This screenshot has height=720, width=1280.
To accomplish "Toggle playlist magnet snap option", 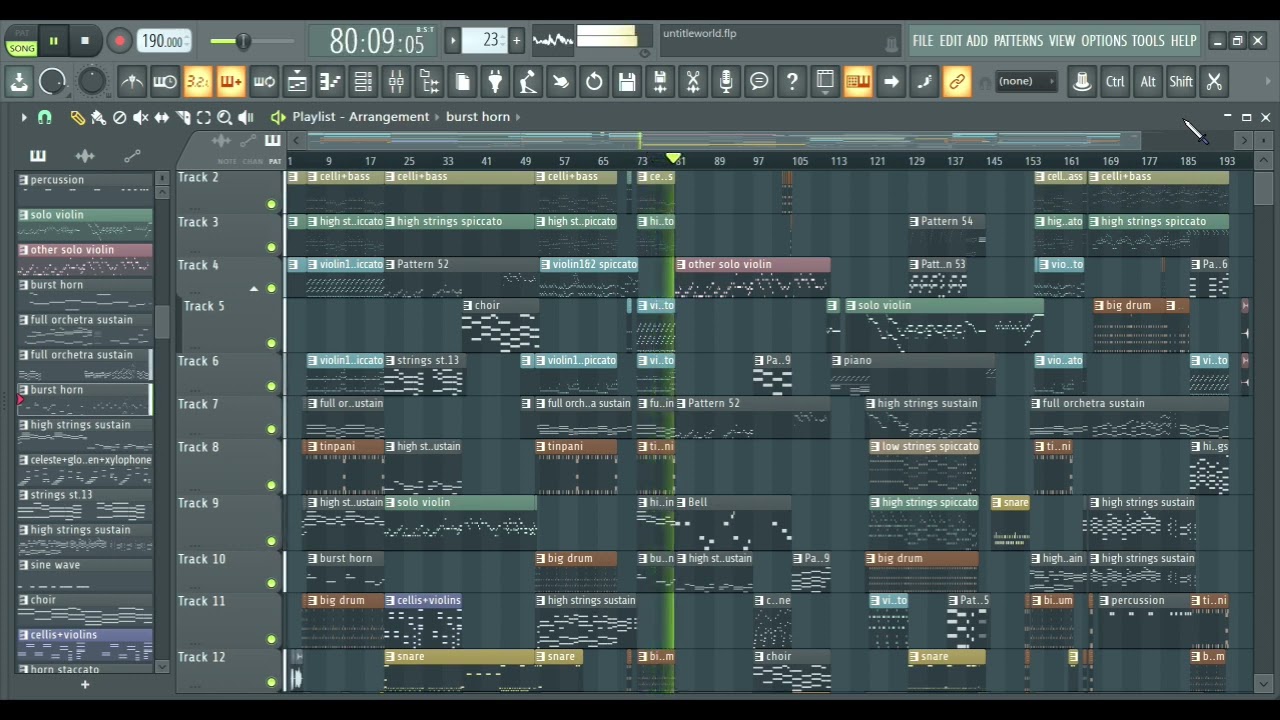I will pyautogui.click(x=44, y=117).
